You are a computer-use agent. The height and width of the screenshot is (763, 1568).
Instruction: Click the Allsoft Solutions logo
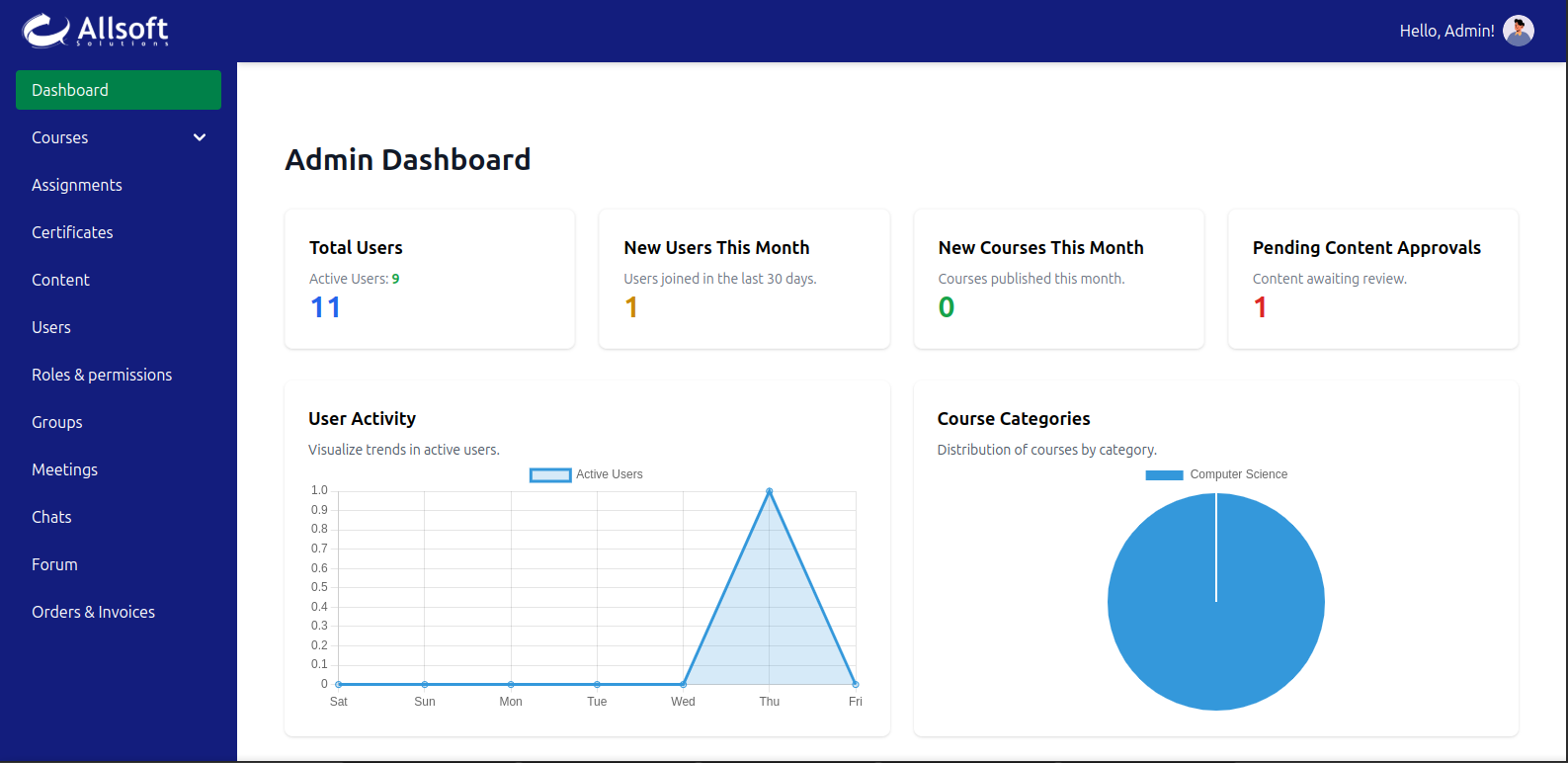[95, 31]
